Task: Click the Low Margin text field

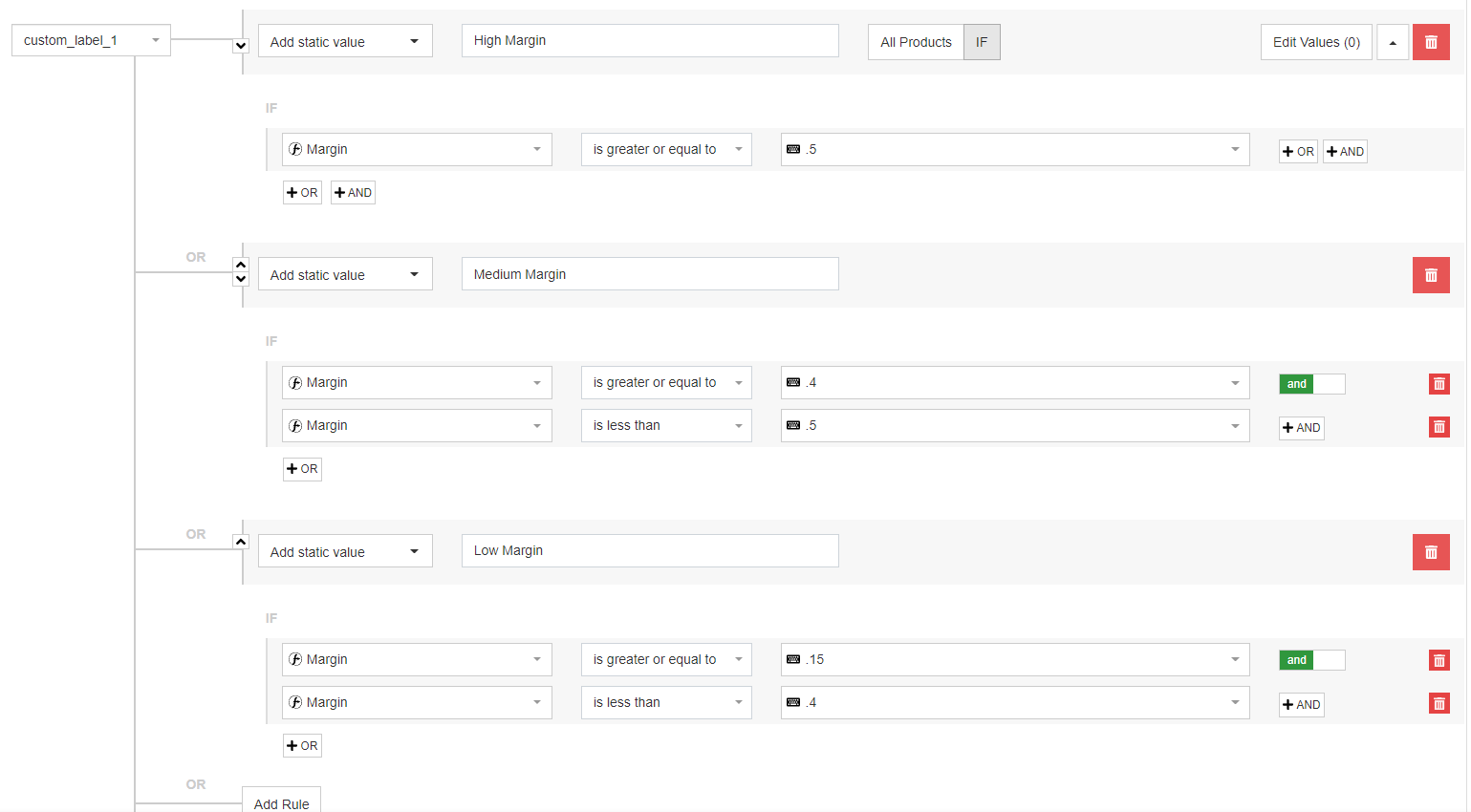Action: [650, 551]
